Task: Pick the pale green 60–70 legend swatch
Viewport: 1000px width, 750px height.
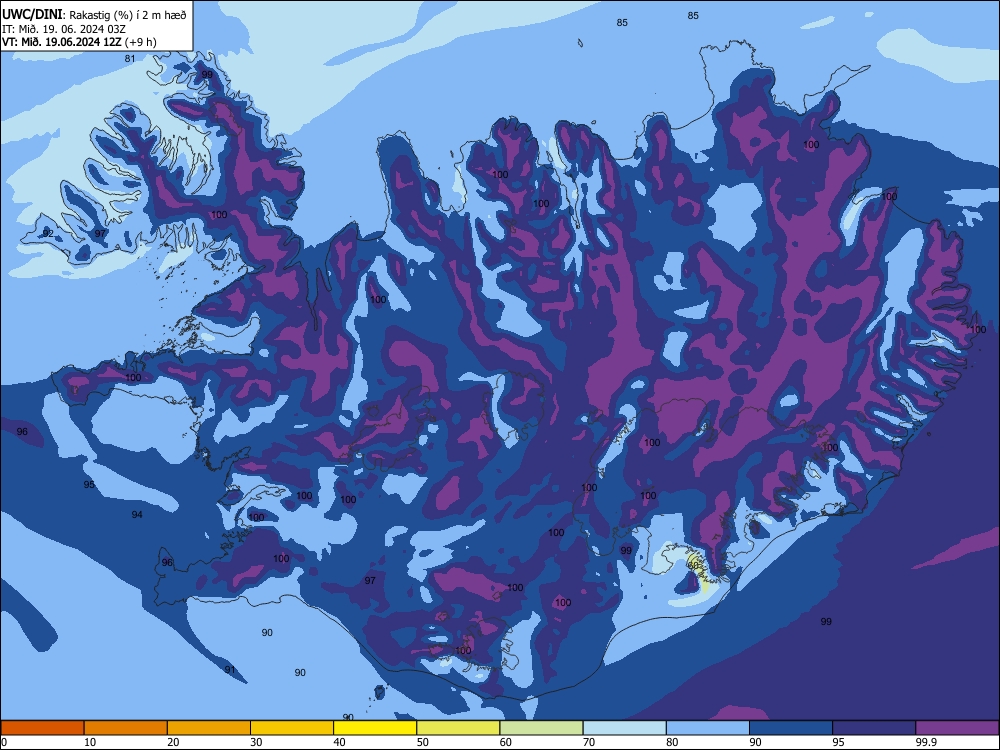Action: point(541,728)
